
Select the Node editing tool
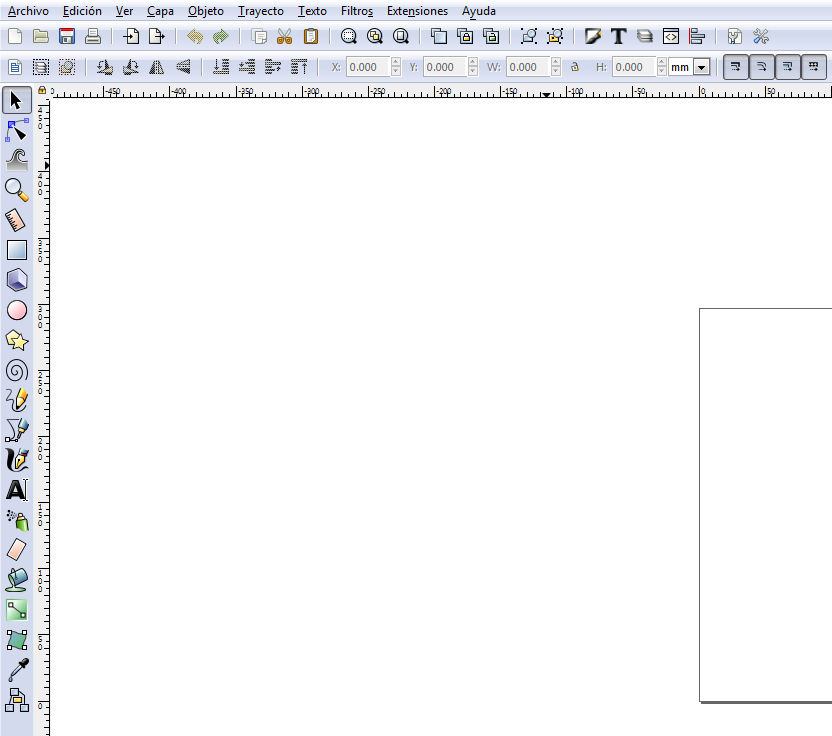click(14, 129)
